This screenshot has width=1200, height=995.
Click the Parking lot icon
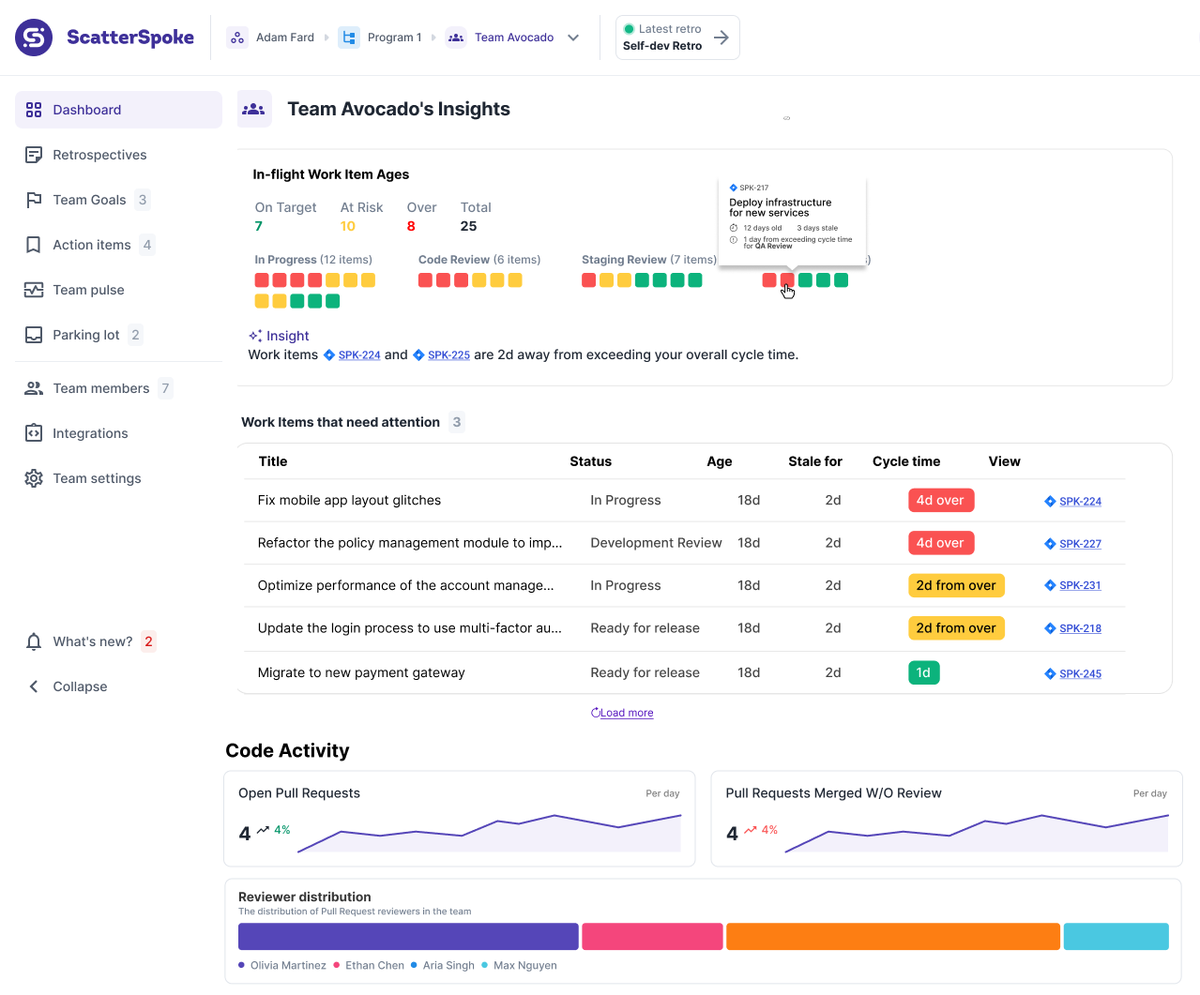[33, 334]
